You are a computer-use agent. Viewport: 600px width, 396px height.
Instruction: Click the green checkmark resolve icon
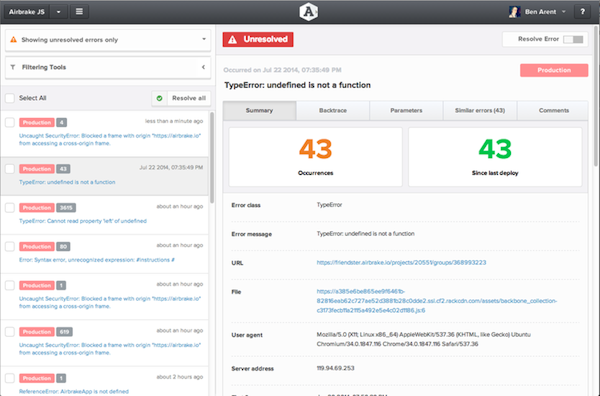click(x=160, y=98)
